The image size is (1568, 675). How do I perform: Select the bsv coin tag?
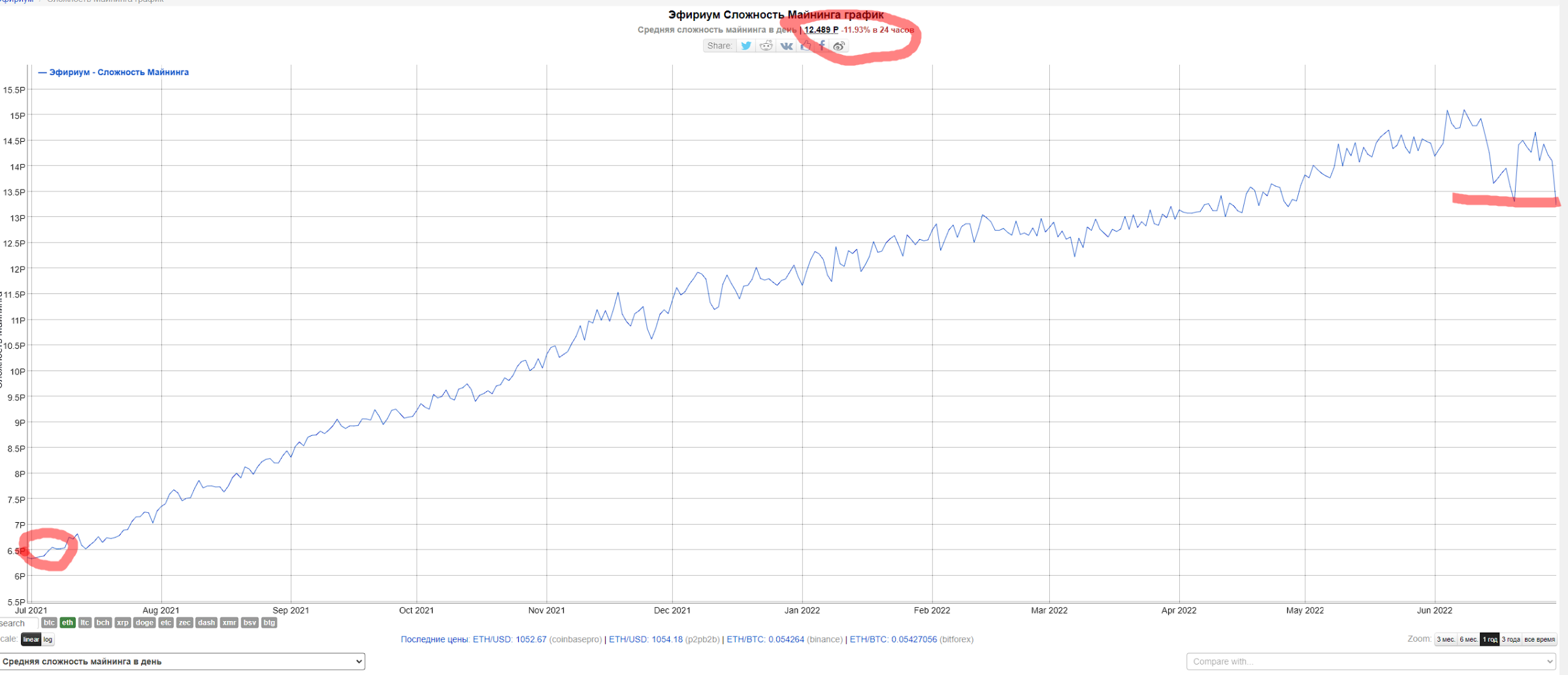(x=250, y=623)
